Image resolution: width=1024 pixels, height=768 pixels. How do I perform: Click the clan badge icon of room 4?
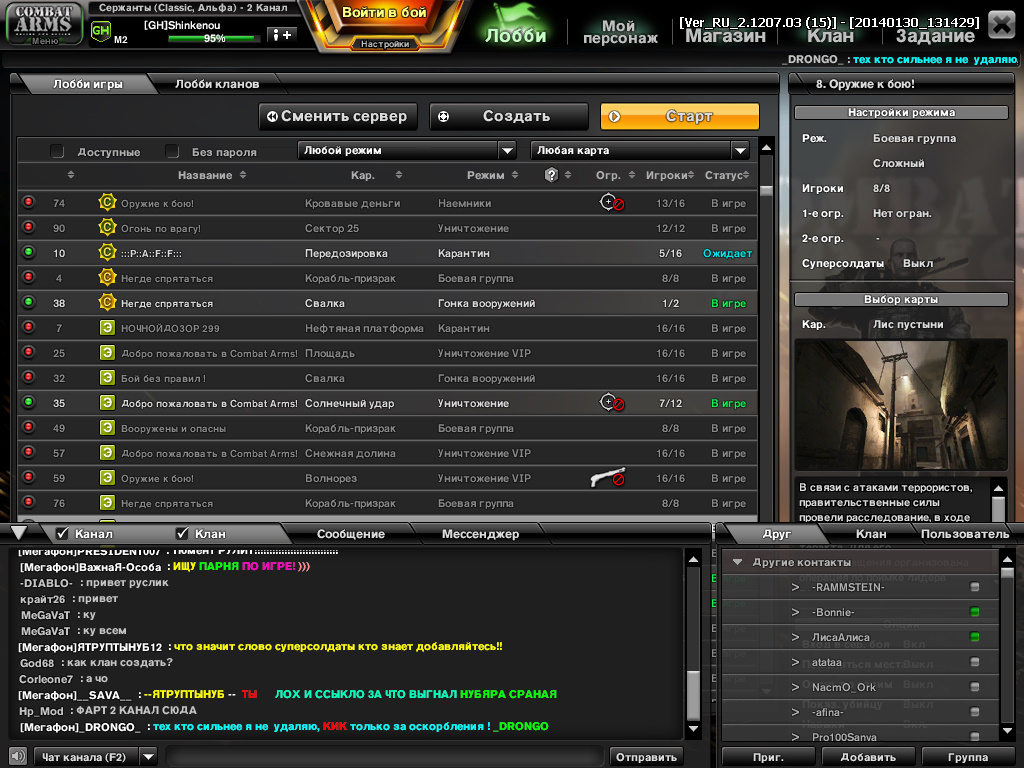107,278
